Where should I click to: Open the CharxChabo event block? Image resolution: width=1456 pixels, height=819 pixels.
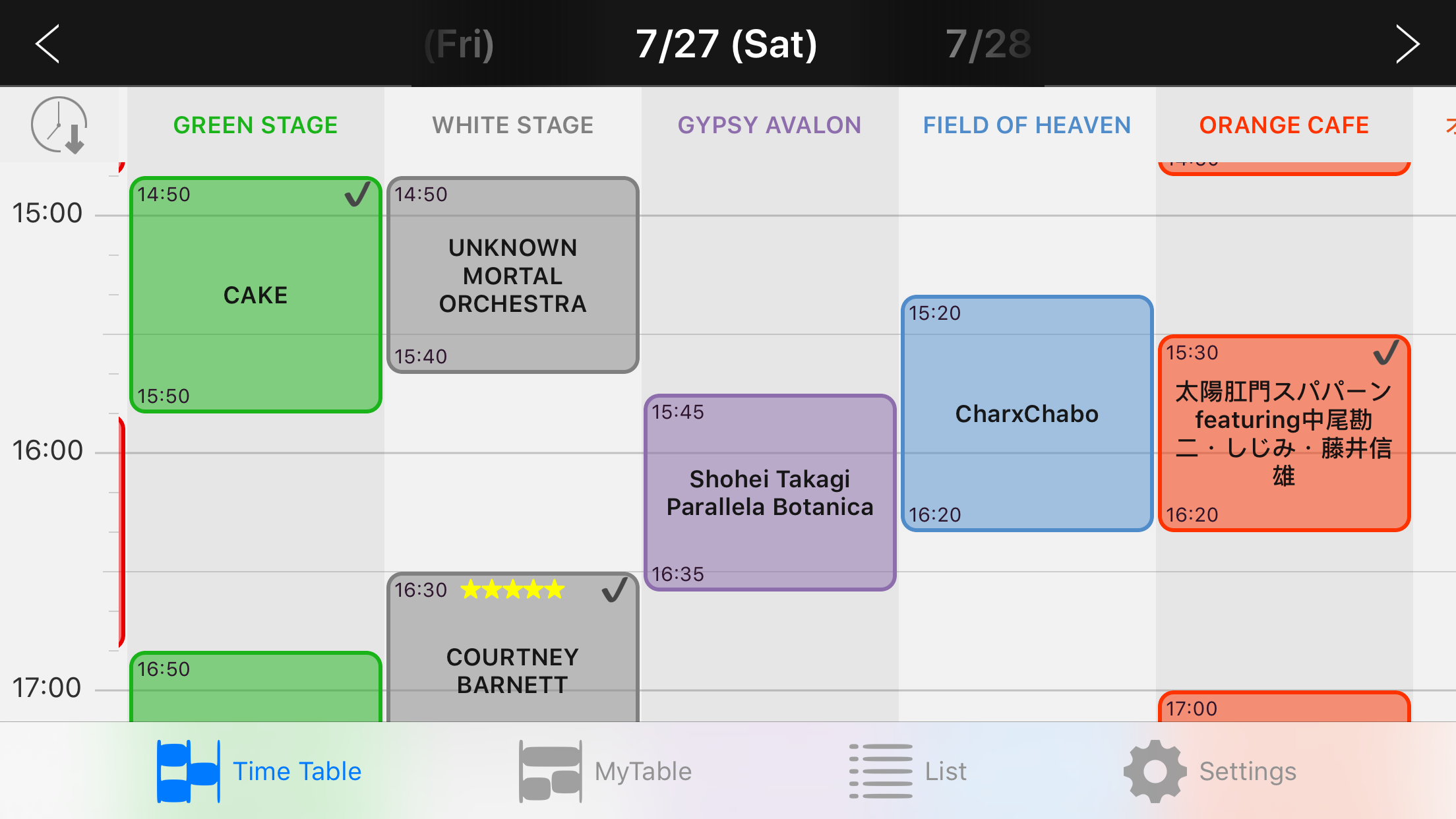coord(1027,413)
